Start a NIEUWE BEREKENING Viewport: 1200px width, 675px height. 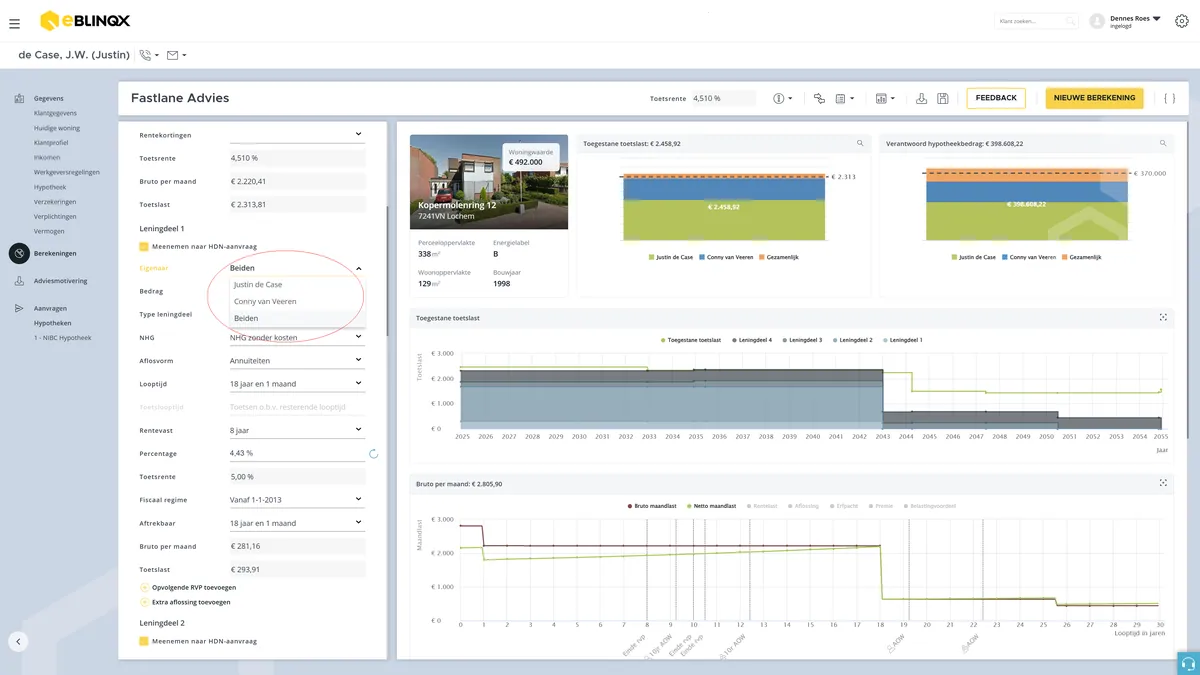(1095, 98)
